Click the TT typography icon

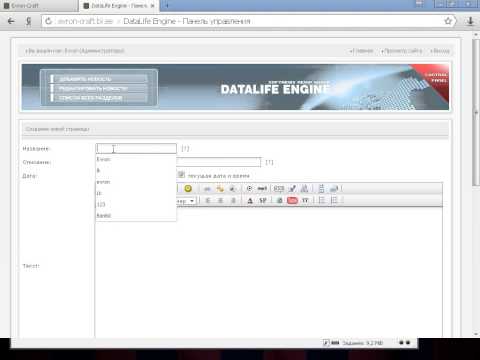tap(305, 200)
